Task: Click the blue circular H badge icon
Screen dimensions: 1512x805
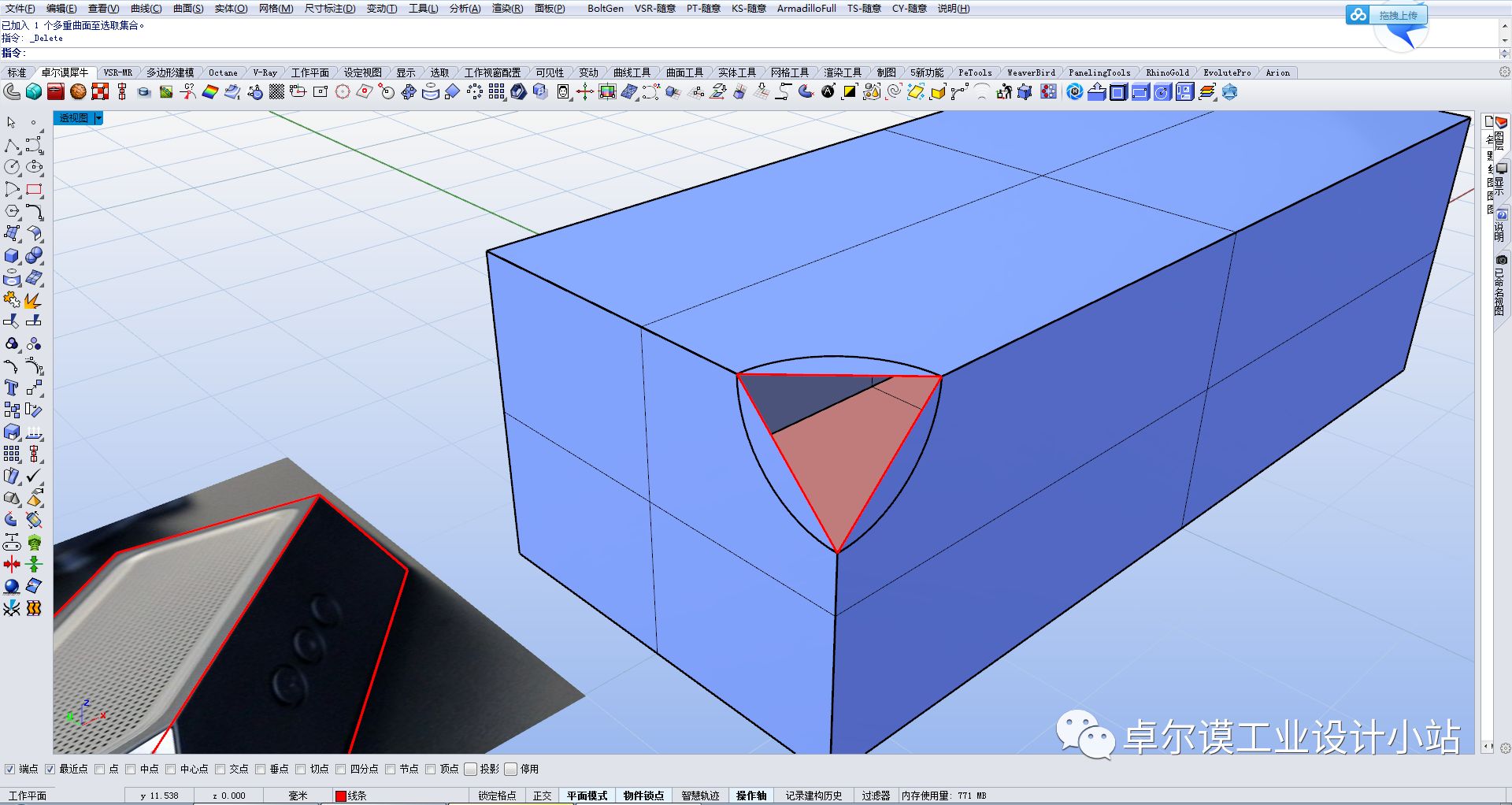Action: [x=1075, y=92]
